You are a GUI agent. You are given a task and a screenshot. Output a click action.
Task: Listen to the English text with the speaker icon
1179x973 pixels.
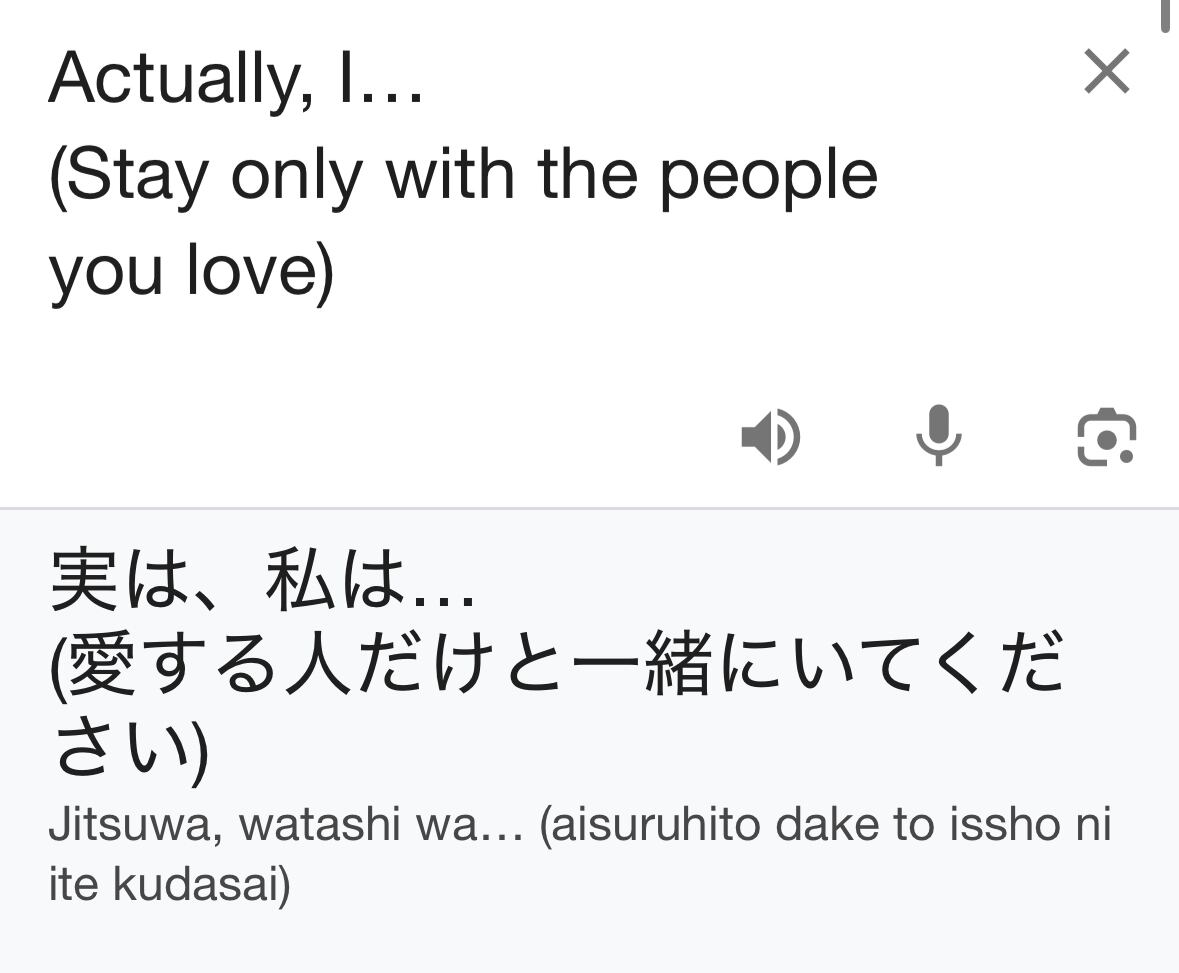click(770, 437)
